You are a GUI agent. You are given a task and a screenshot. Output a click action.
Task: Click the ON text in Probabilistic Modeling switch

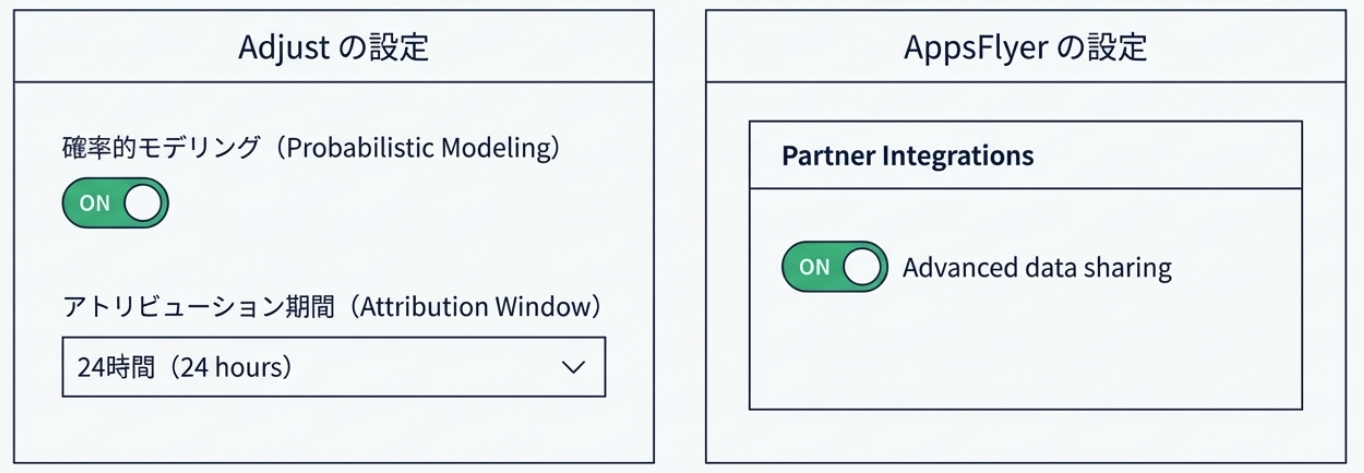point(95,203)
